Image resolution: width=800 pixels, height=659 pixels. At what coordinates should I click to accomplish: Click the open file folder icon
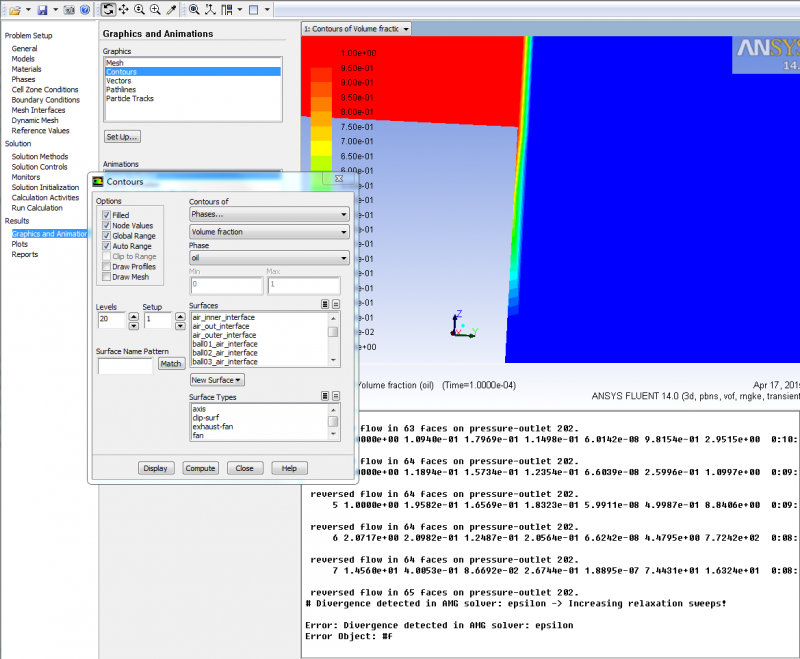14,10
